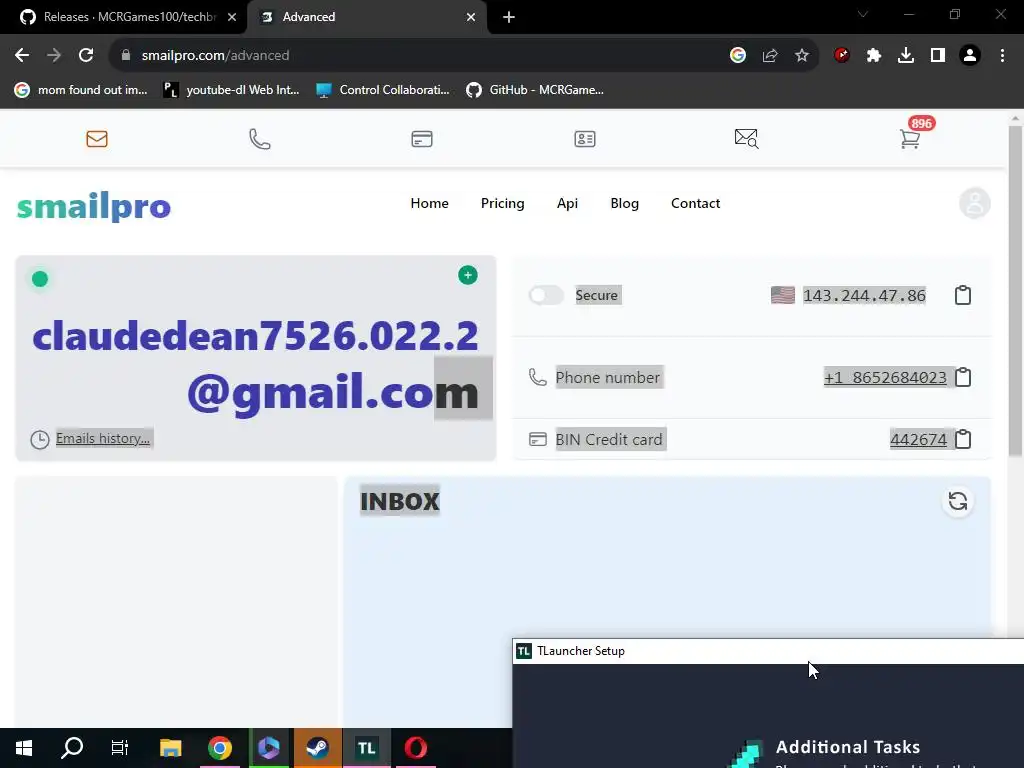Click the user profile avatar icon
This screenshot has height=768, width=1024.
click(x=974, y=203)
